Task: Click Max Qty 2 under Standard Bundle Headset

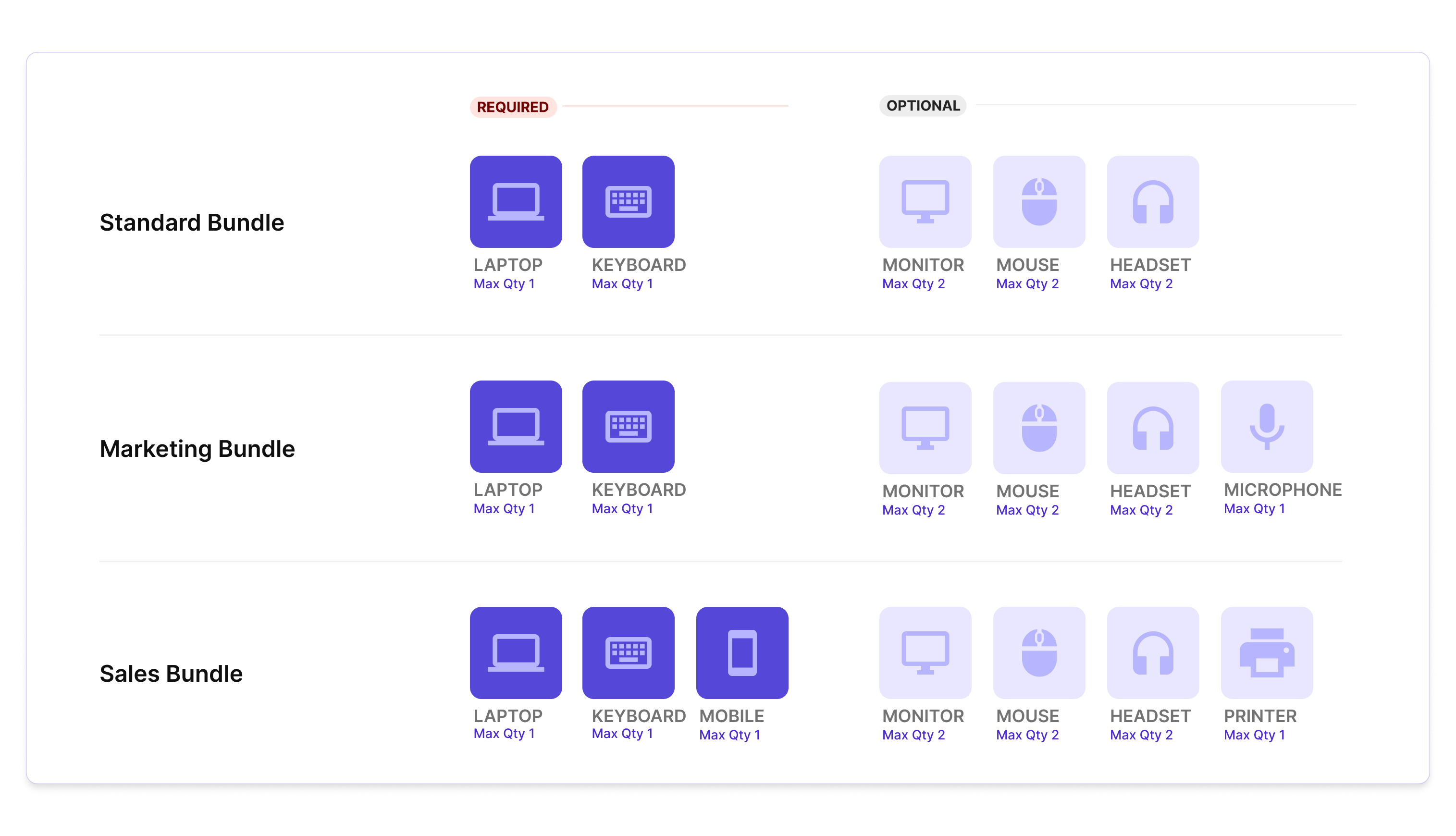Action: (1141, 284)
